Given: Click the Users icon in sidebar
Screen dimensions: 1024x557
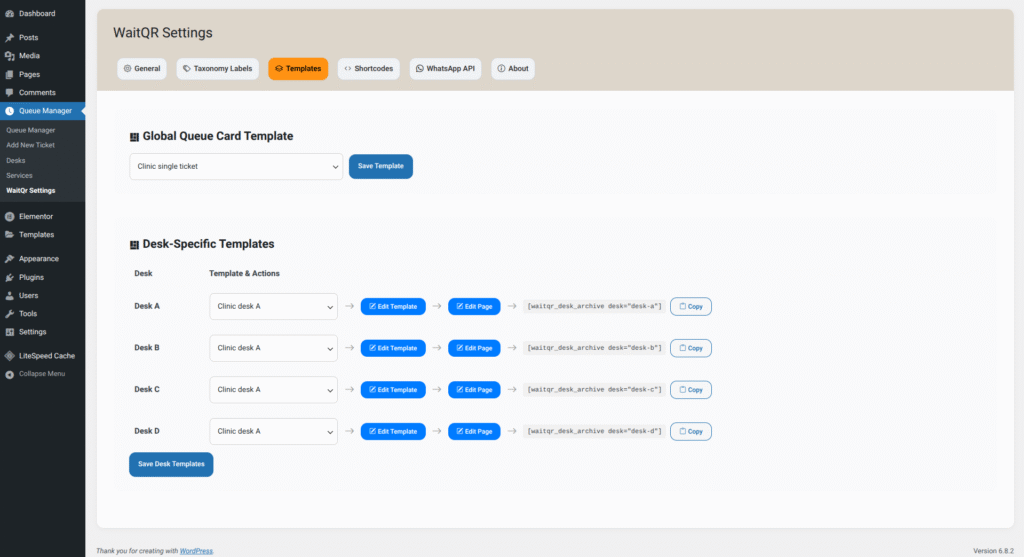Looking at the screenshot, I should (x=10, y=296).
